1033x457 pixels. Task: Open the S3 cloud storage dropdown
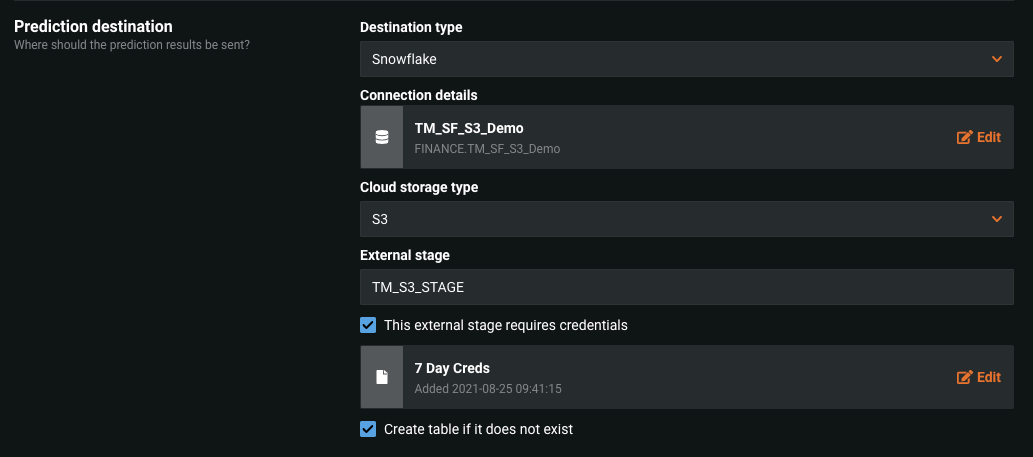coord(686,219)
